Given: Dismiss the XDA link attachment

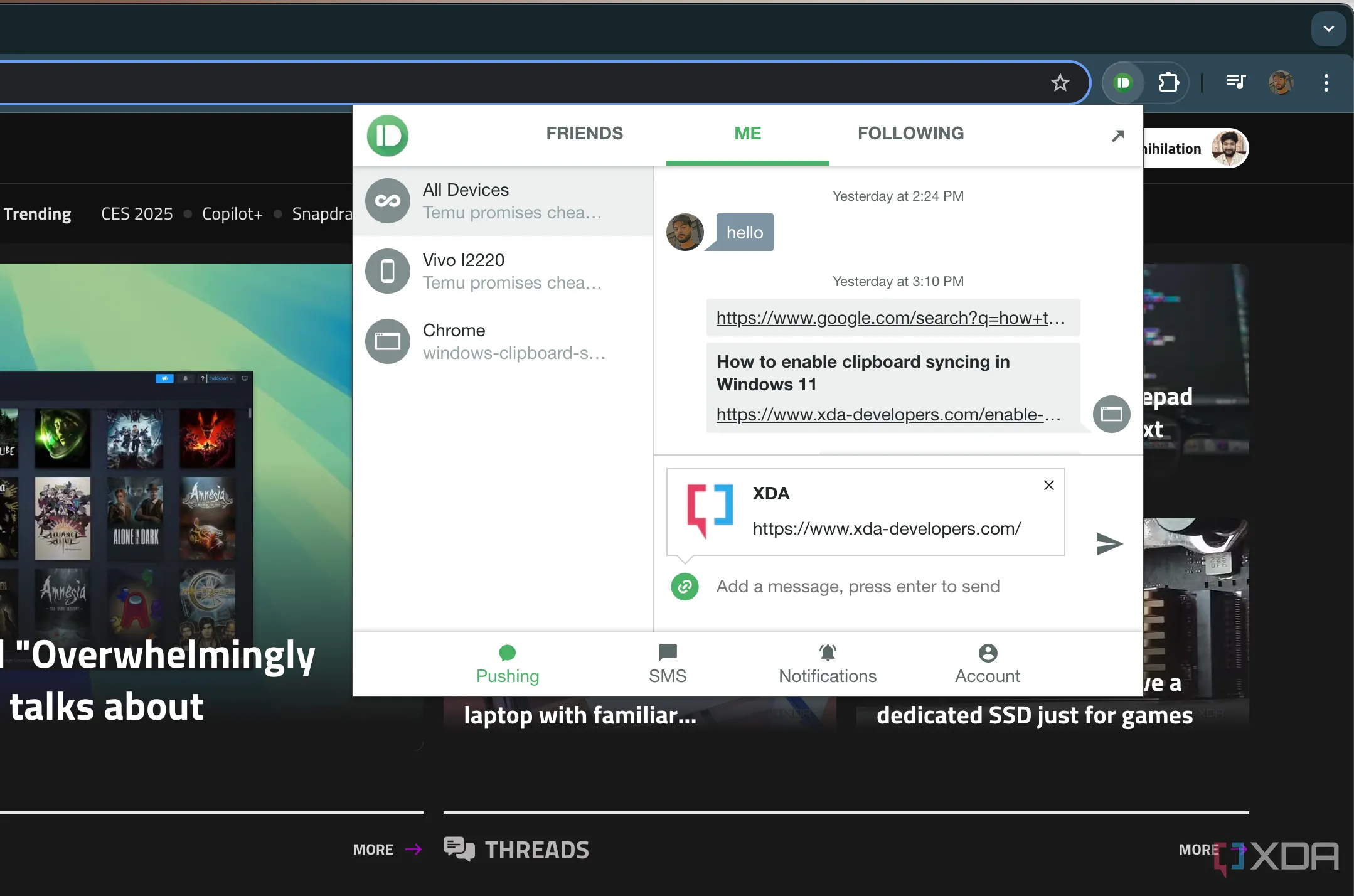Looking at the screenshot, I should 1048,485.
